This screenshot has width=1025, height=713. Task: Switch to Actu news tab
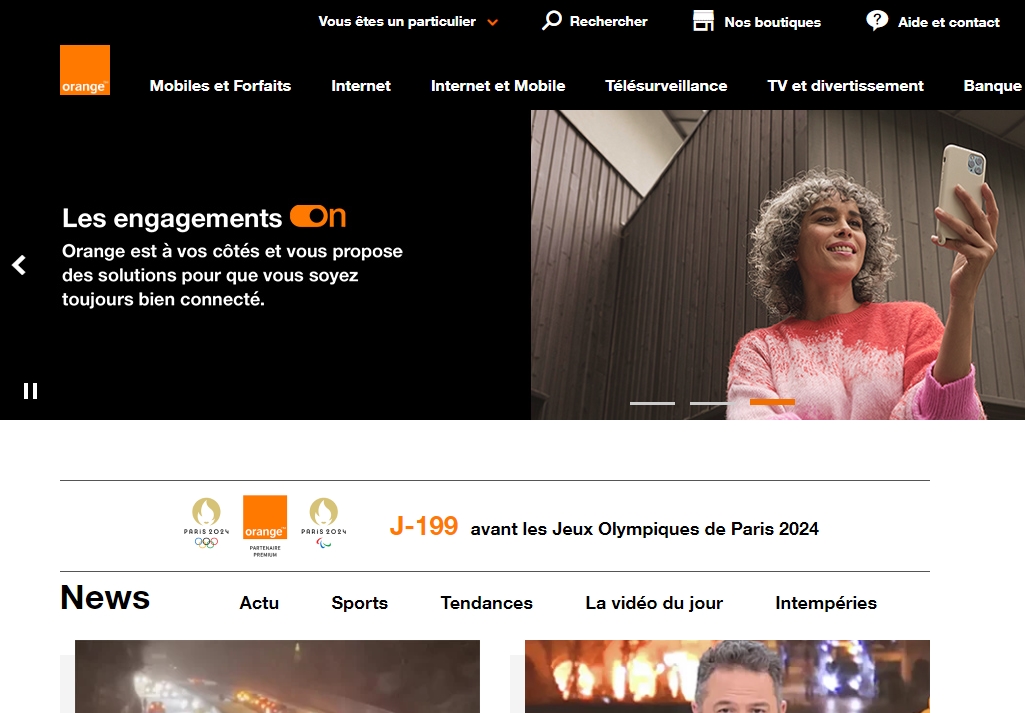coord(259,603)
